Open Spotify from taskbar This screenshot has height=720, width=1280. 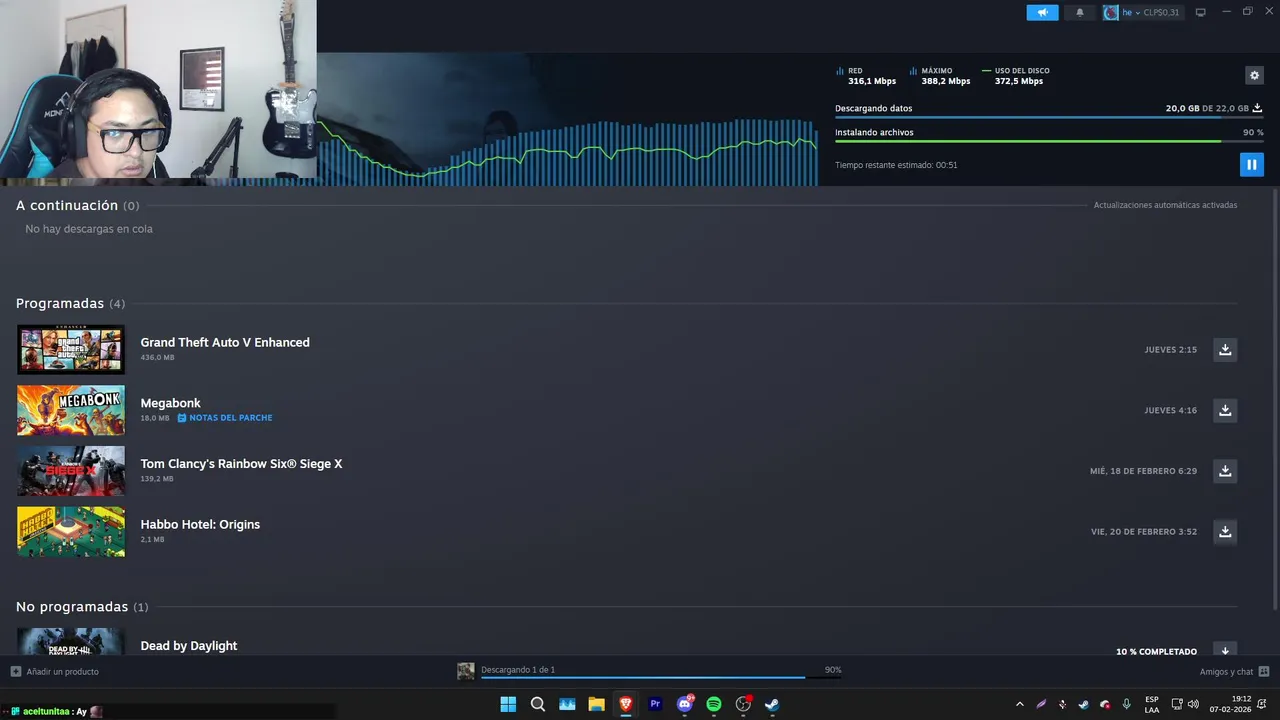(x=714, y=704)
